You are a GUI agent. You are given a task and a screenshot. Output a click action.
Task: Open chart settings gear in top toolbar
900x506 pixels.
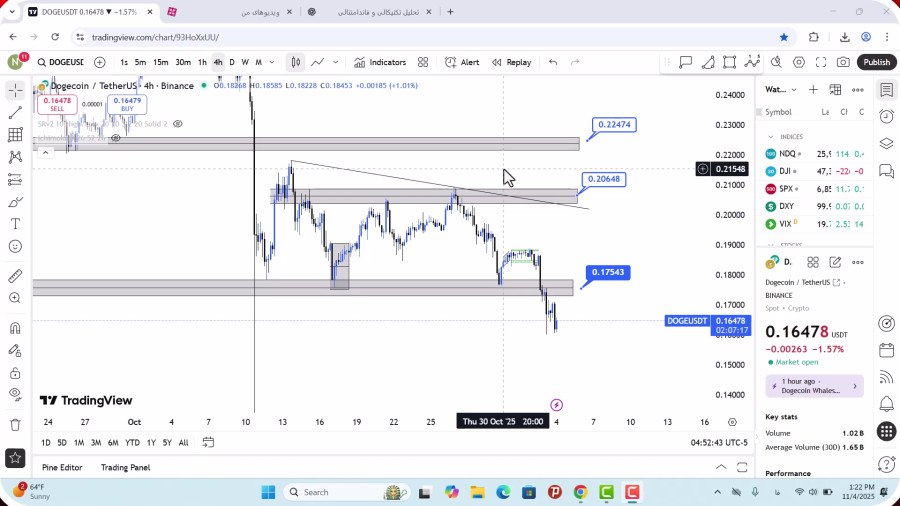point(797,62)
